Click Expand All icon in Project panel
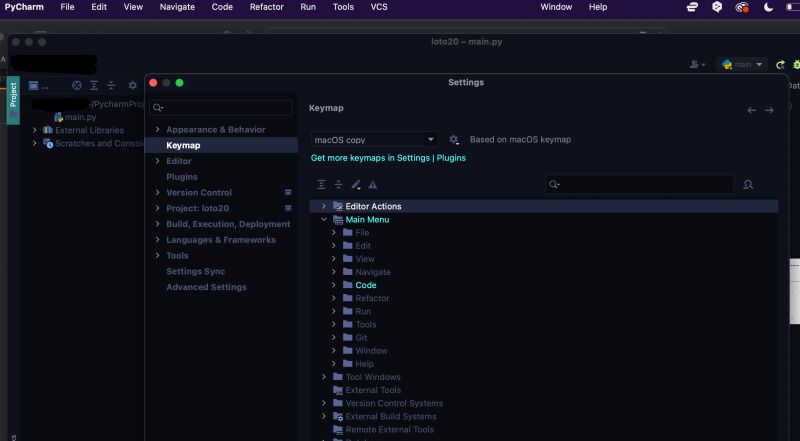Viewport: 800px width, 441px height. [x=94, y=85]
